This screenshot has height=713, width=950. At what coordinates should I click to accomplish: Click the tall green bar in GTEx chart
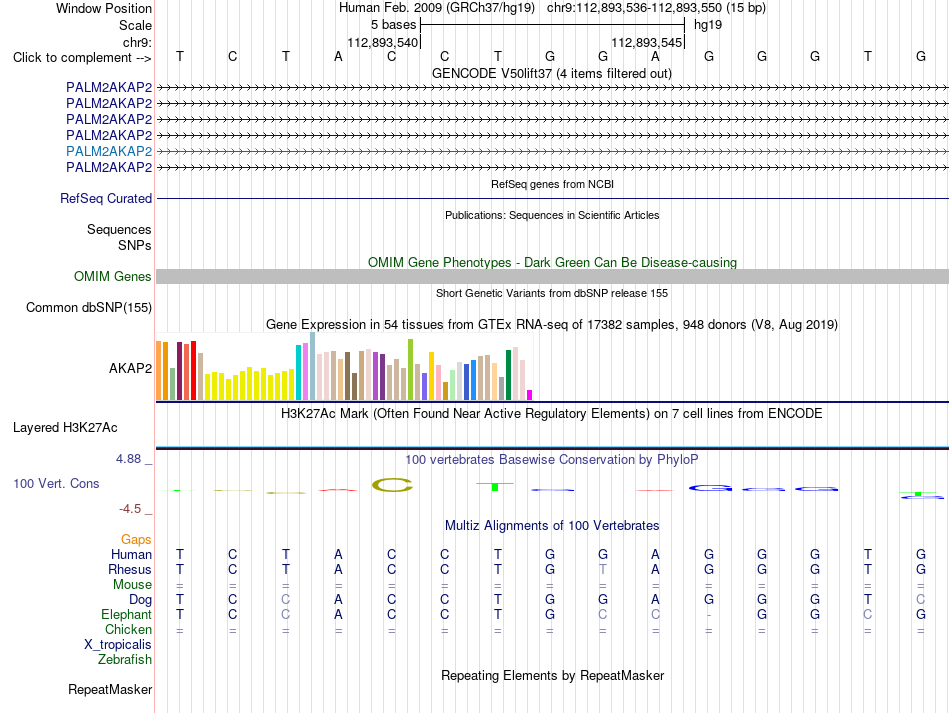tap(410, 370)
